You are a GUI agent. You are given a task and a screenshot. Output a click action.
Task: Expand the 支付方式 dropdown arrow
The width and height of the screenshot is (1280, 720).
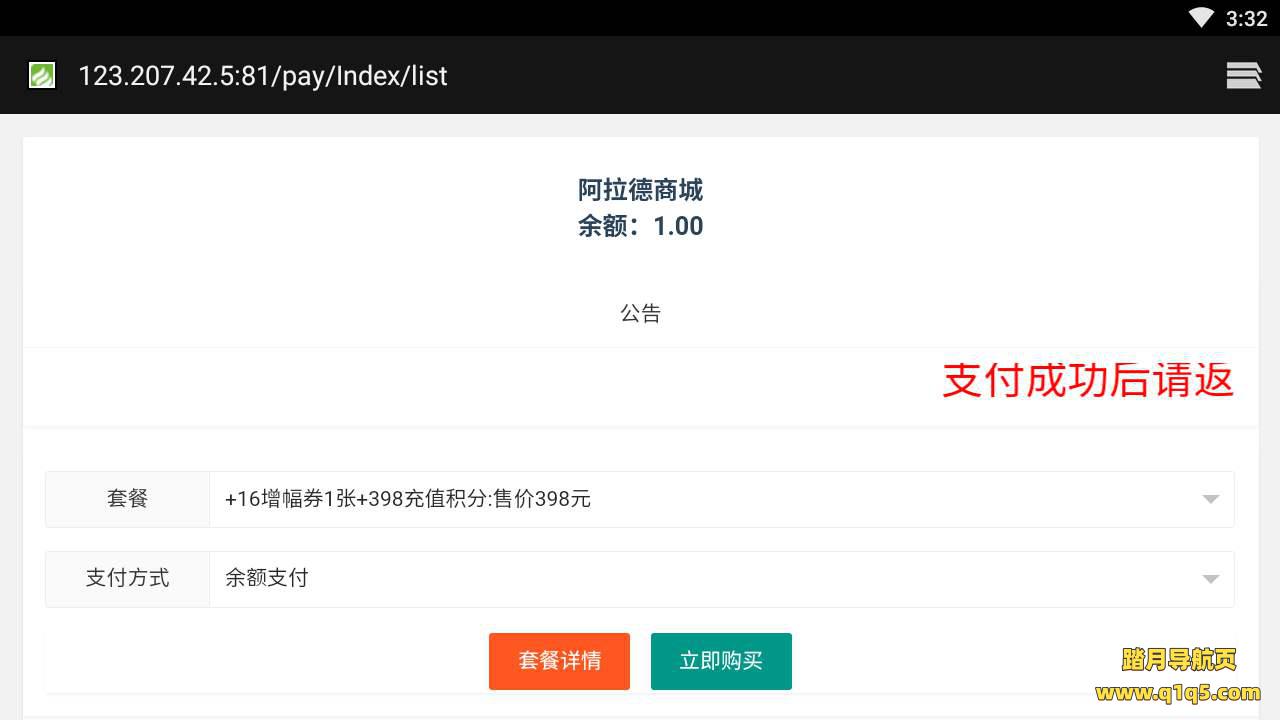(1210, 579)
